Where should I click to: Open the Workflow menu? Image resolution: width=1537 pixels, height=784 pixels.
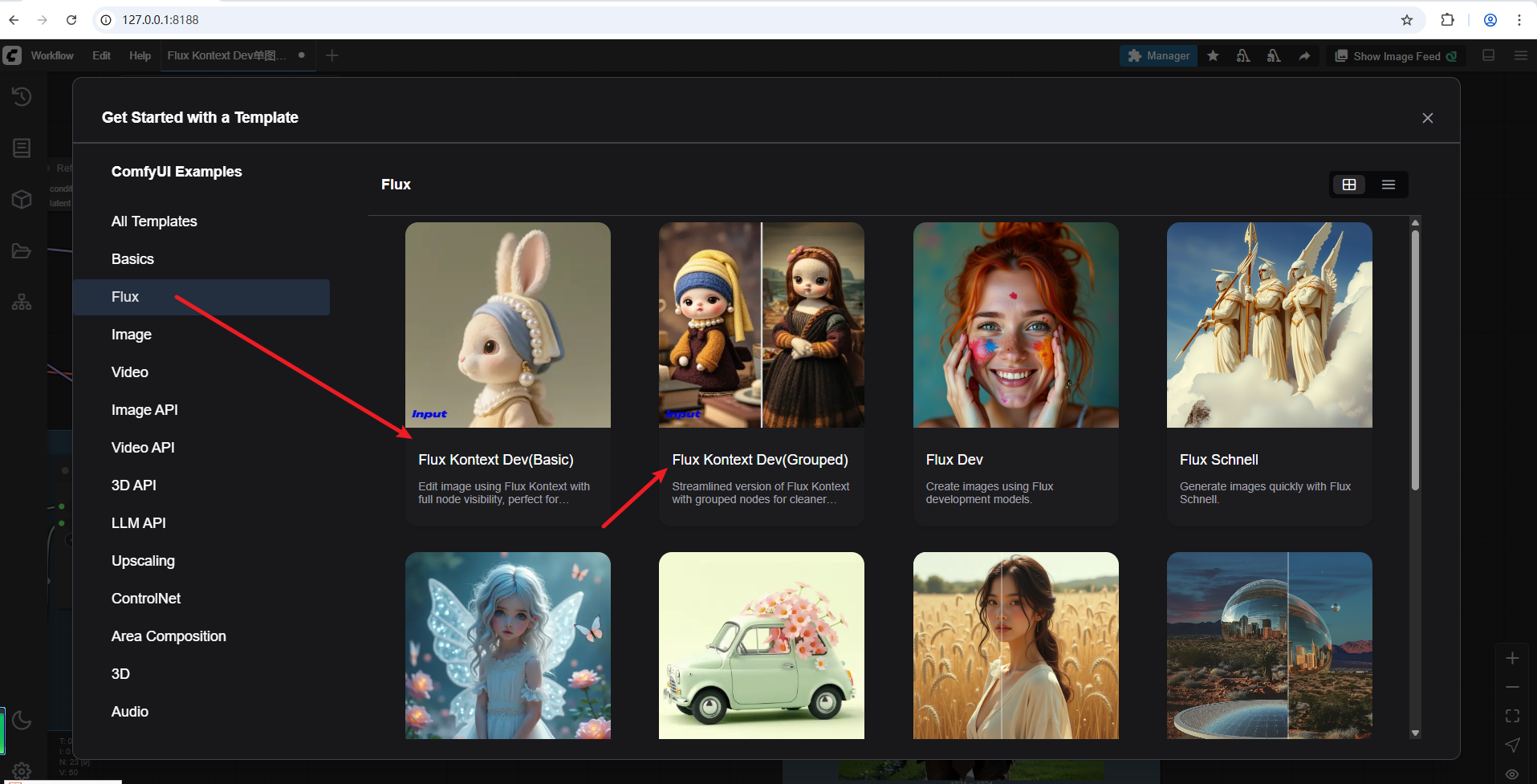coord(52,55)
